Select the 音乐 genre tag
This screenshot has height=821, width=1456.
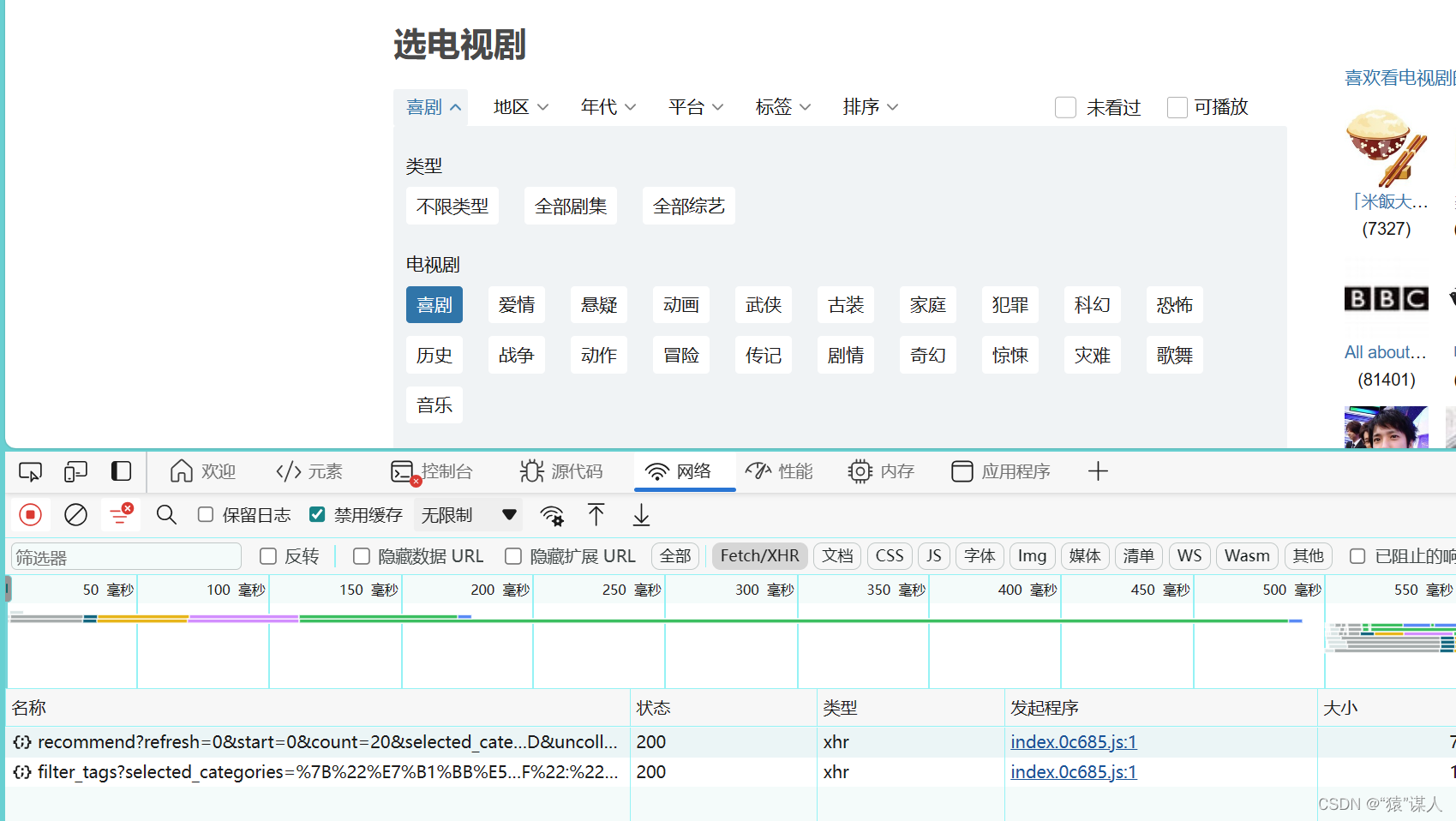click(x=434, y=405)
